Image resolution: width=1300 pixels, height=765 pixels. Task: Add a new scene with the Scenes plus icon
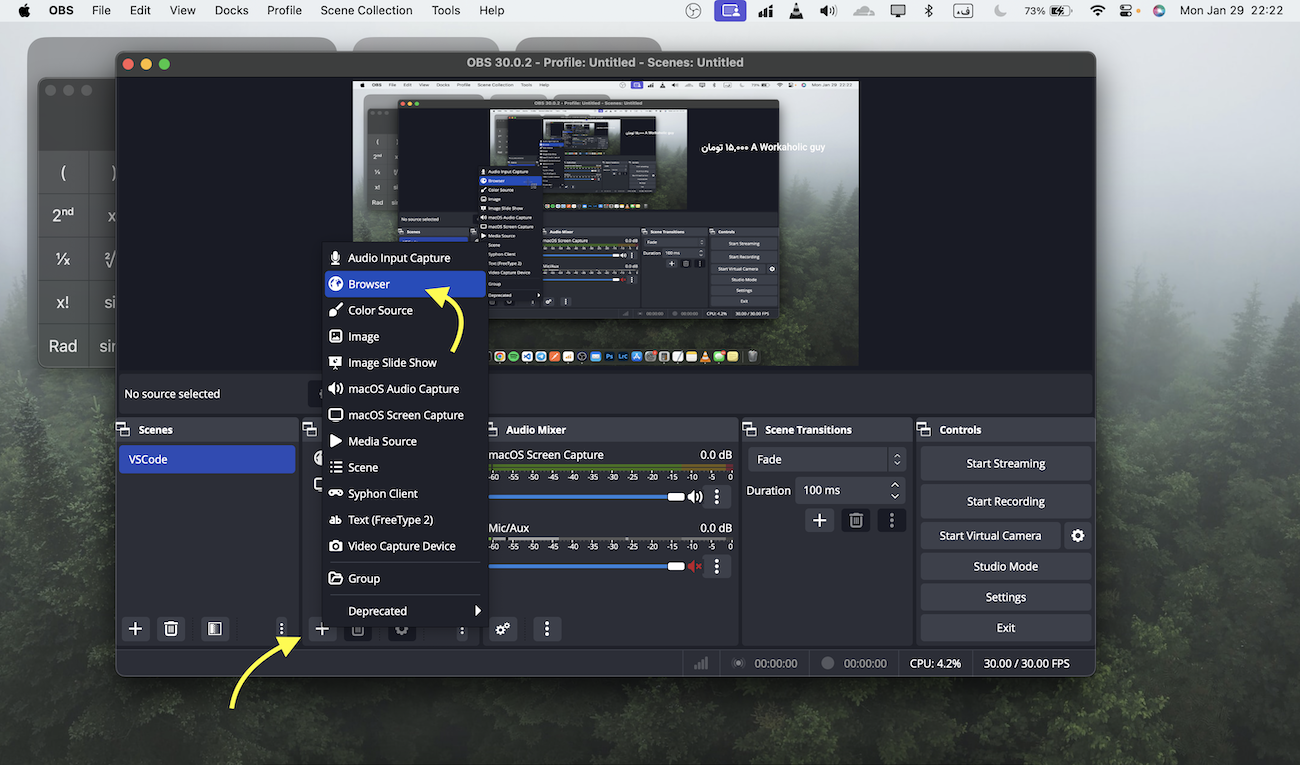[136, 629]
